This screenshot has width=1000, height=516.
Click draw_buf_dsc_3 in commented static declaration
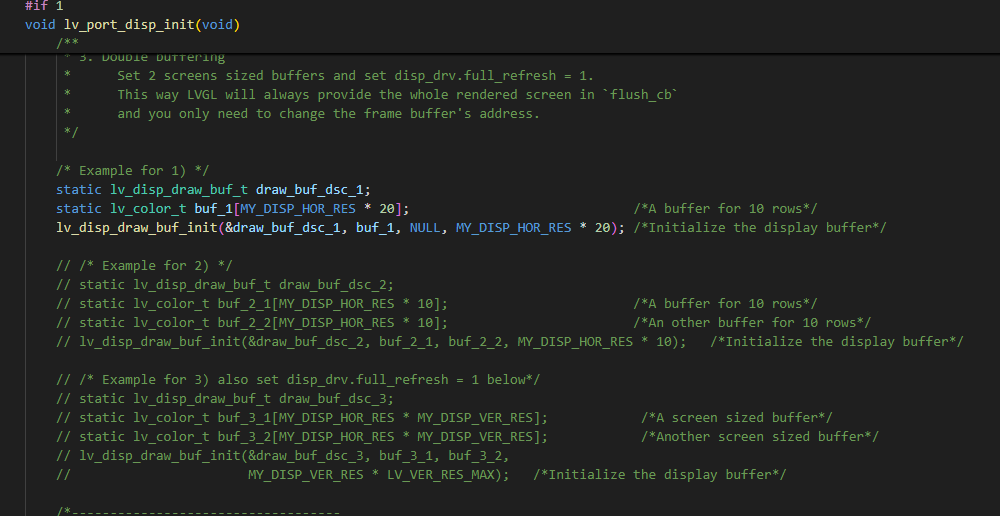[336, 399]
